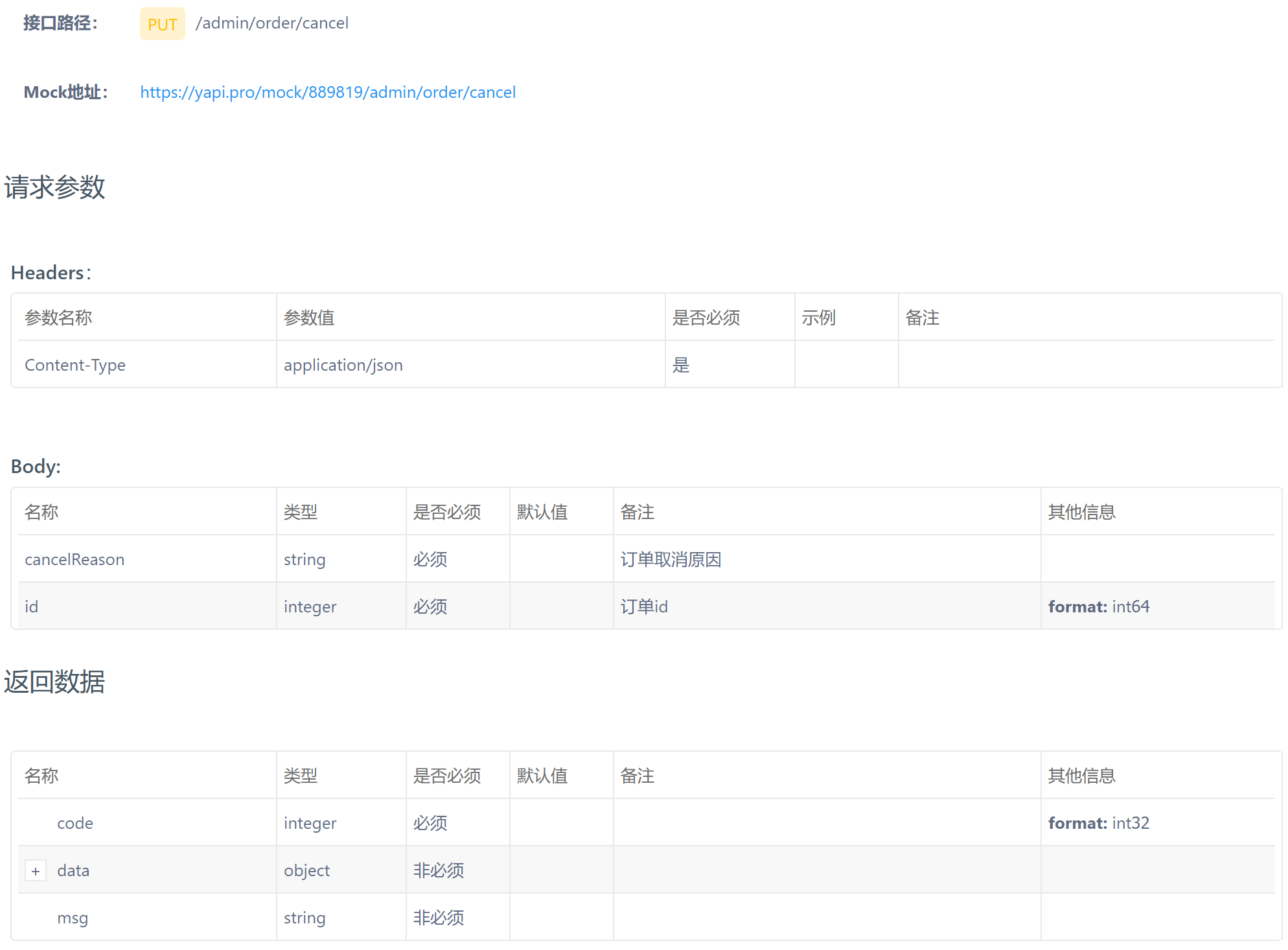
Task: Click the object type in data row
Action: click(306, 870)
